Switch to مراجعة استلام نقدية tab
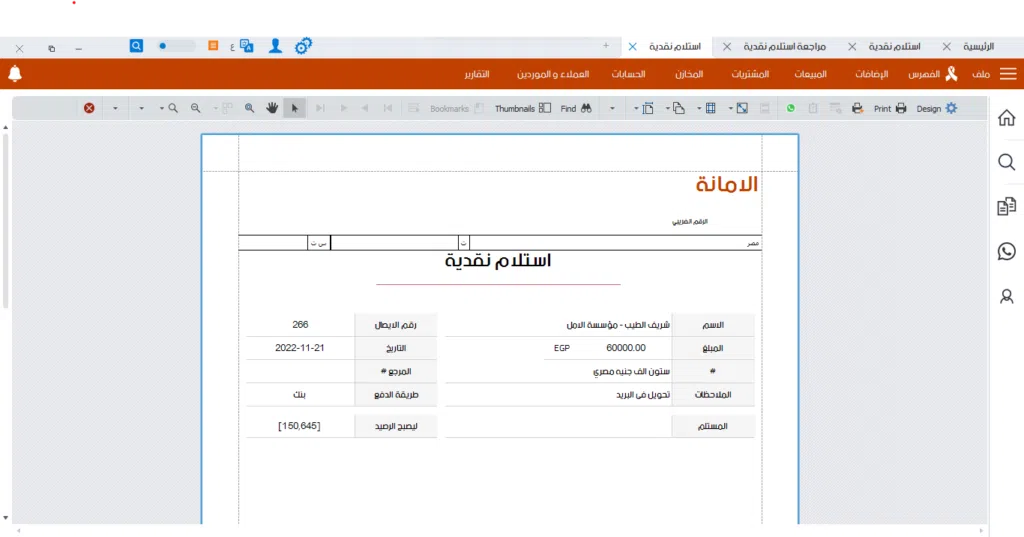1024x537 pixels. [x=784, y=46]
